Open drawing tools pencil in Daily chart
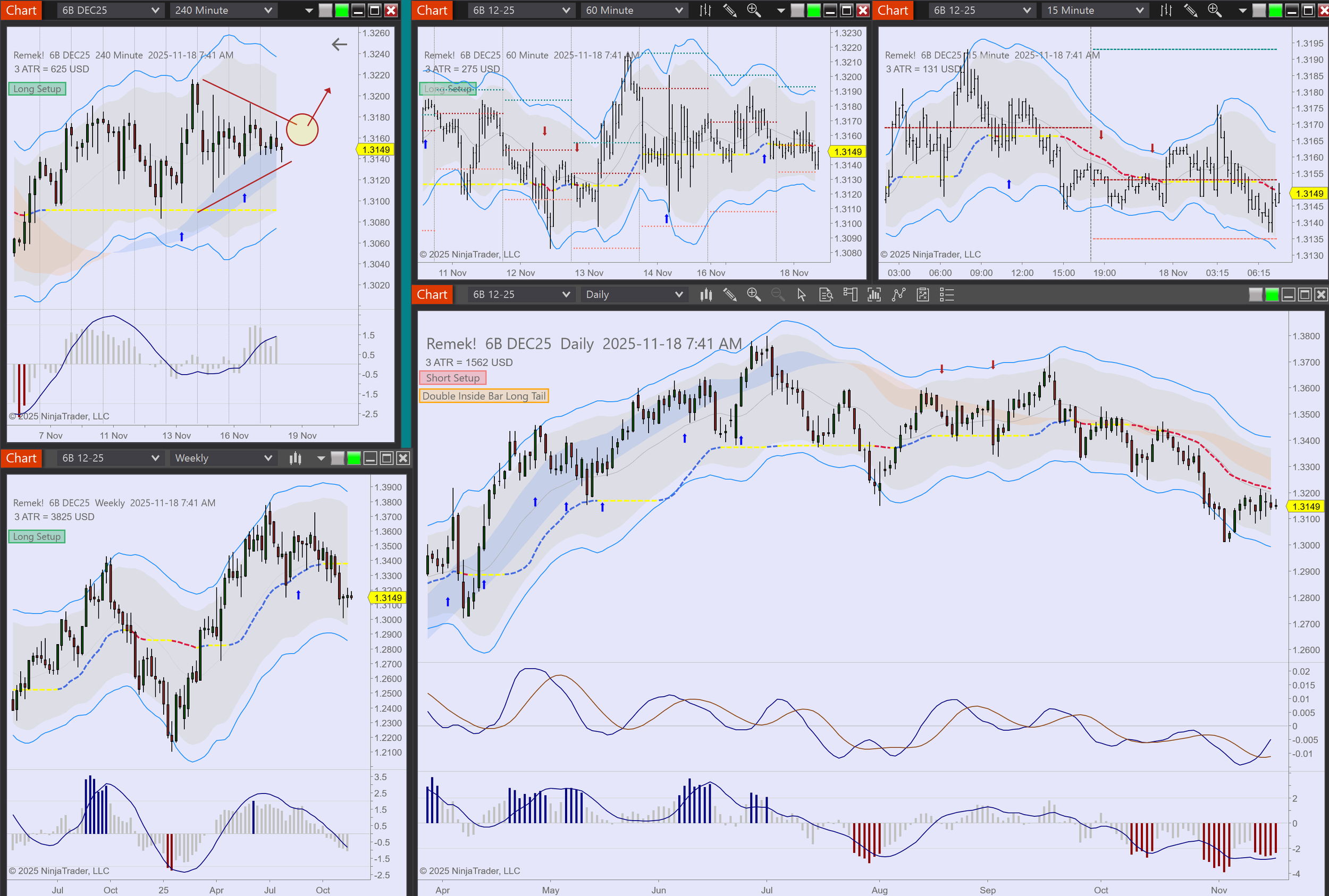The height and width of the screenshot is (896, 1329). pos(730,295)
